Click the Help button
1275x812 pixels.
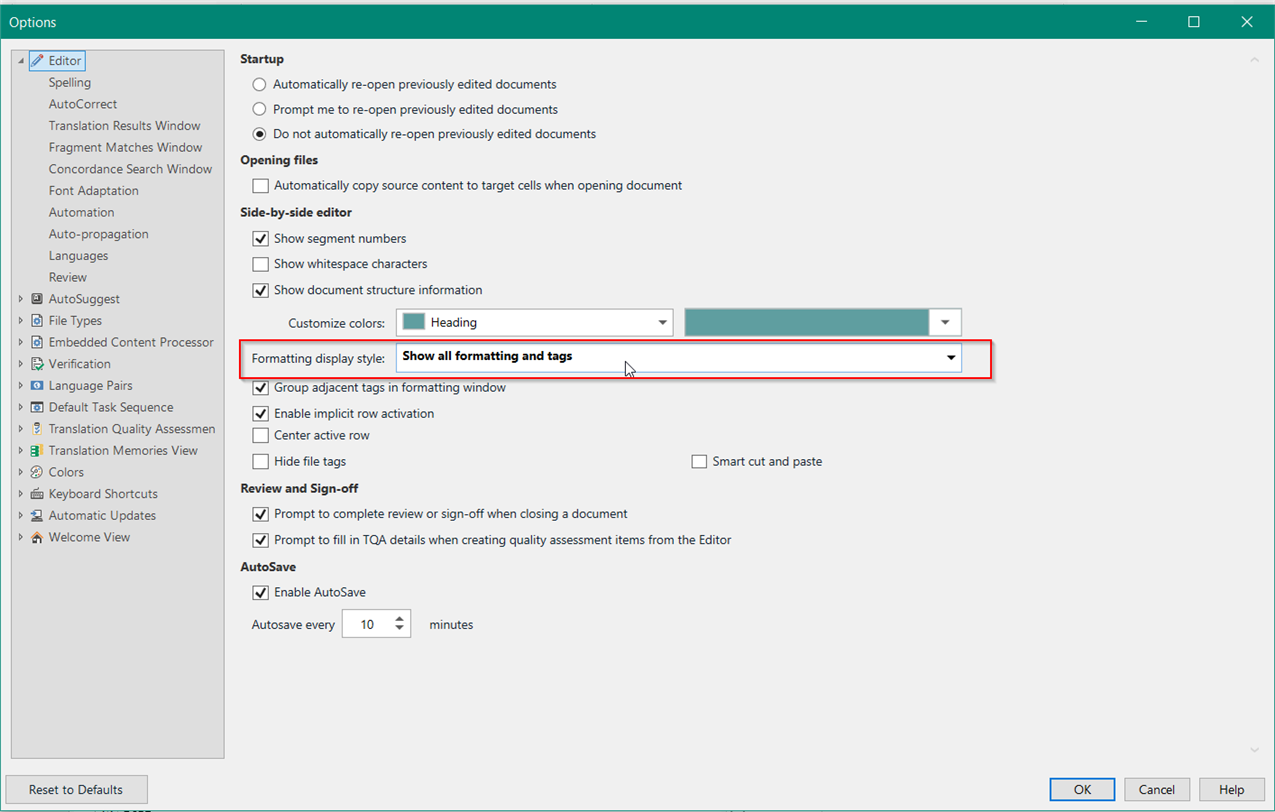coord(1232,789)
